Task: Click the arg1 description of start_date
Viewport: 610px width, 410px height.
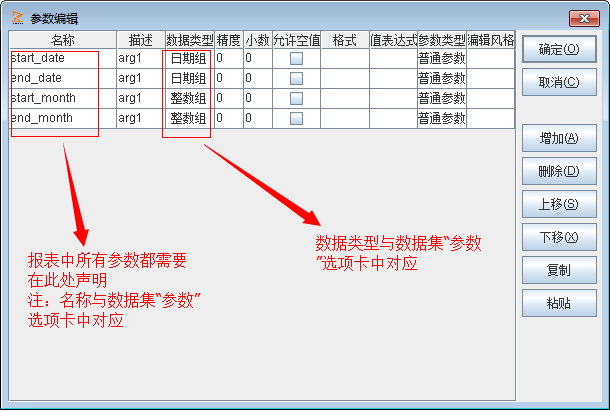Action: tap(141, 58)
